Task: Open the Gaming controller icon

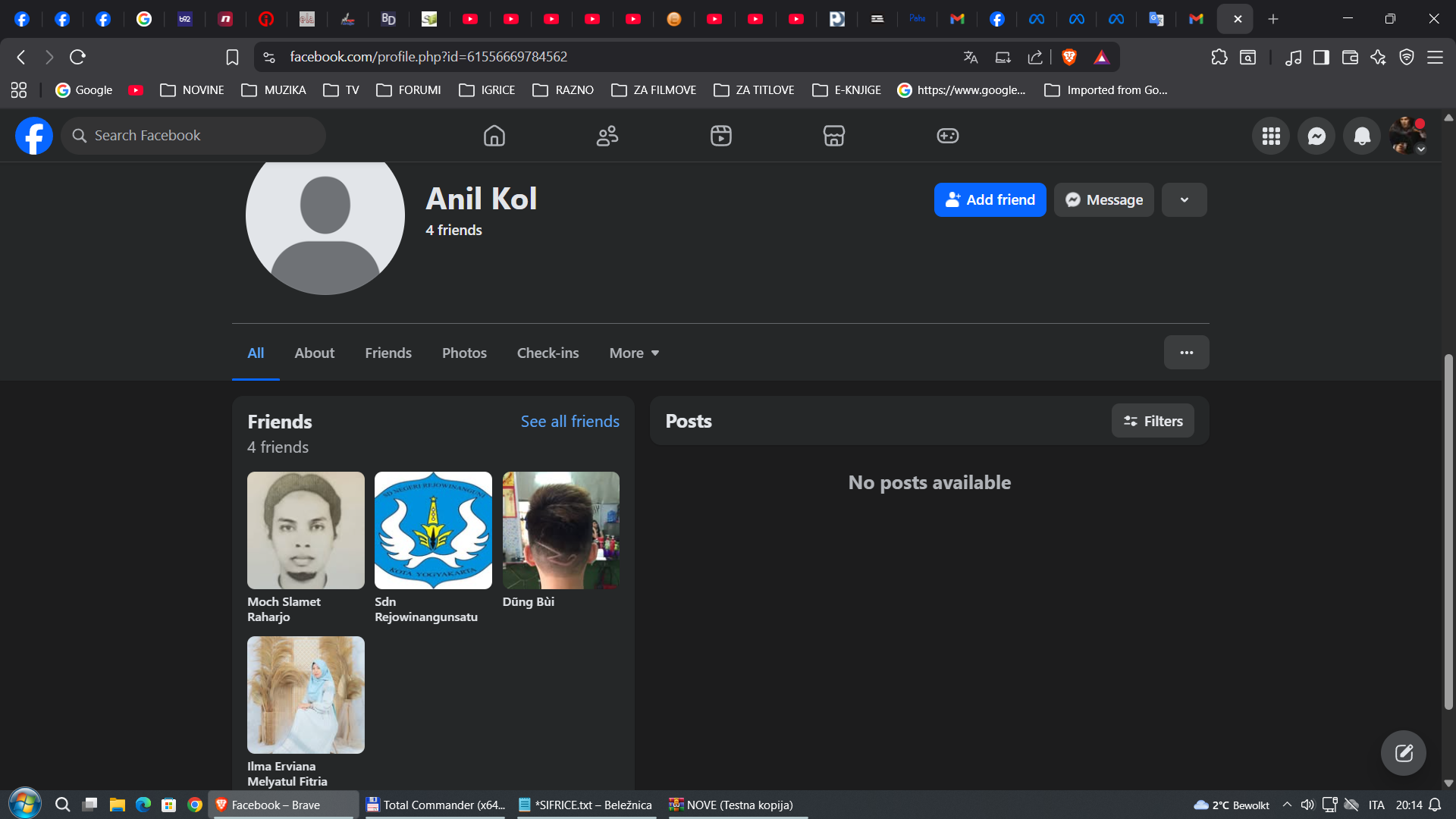Action: [947, 136]
